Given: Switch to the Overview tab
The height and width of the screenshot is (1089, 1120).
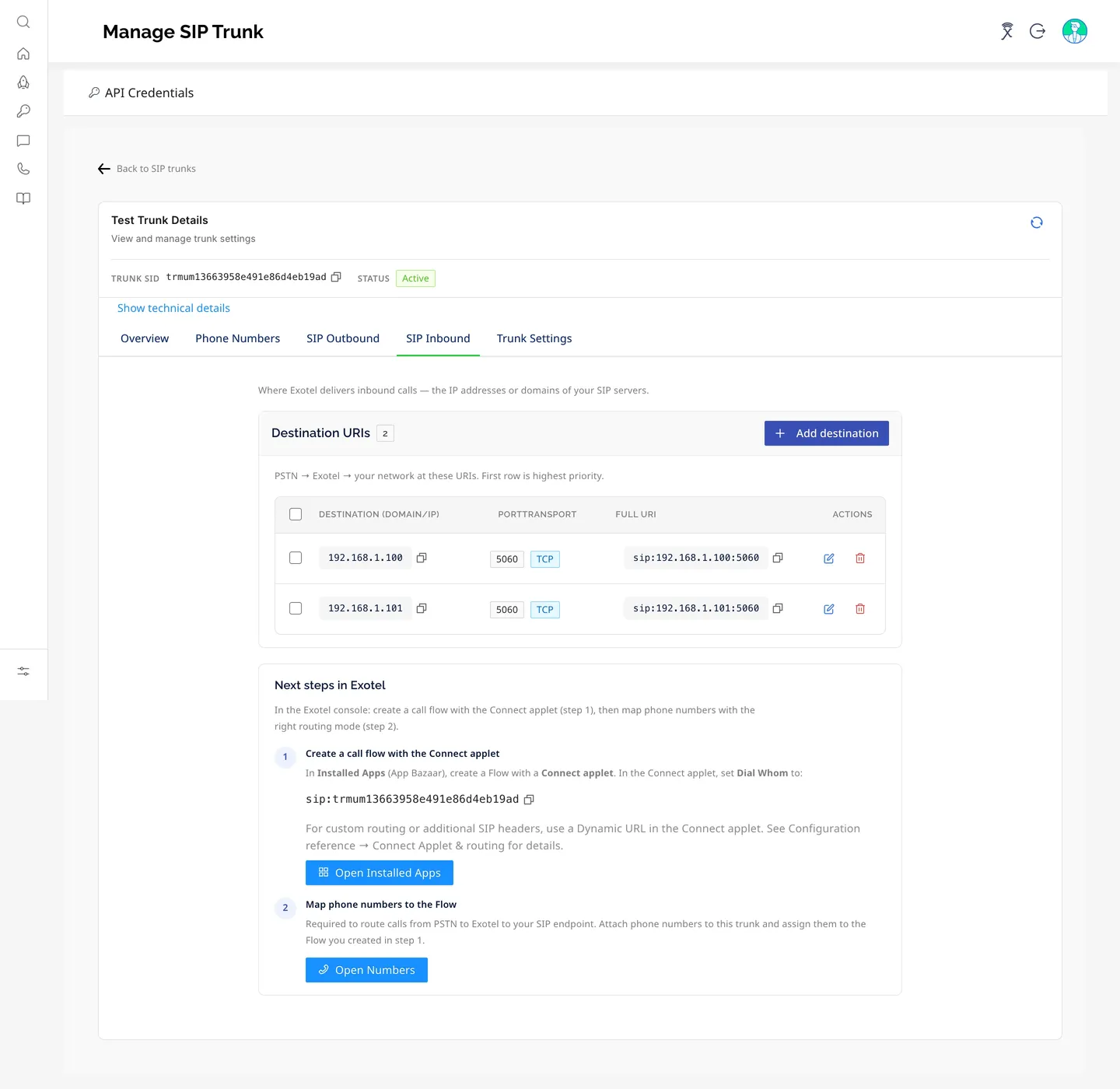Looking at the screenshot, I should tap(145, 338).
